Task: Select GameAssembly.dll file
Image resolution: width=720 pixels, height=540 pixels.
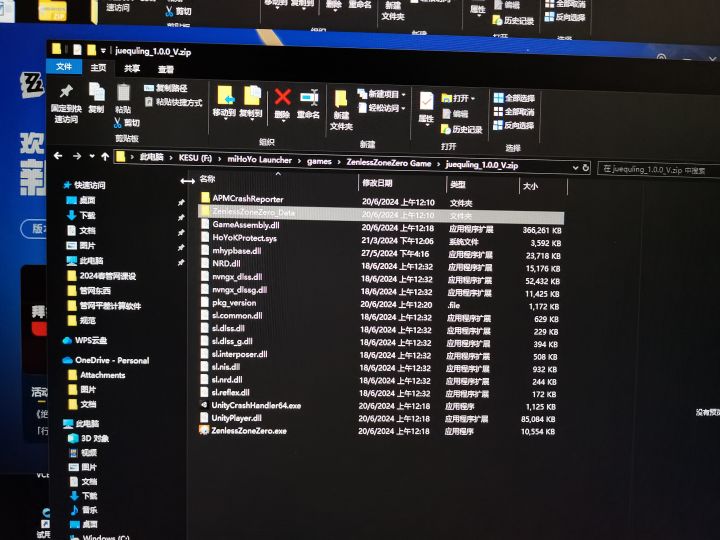Action: (240, 225)
